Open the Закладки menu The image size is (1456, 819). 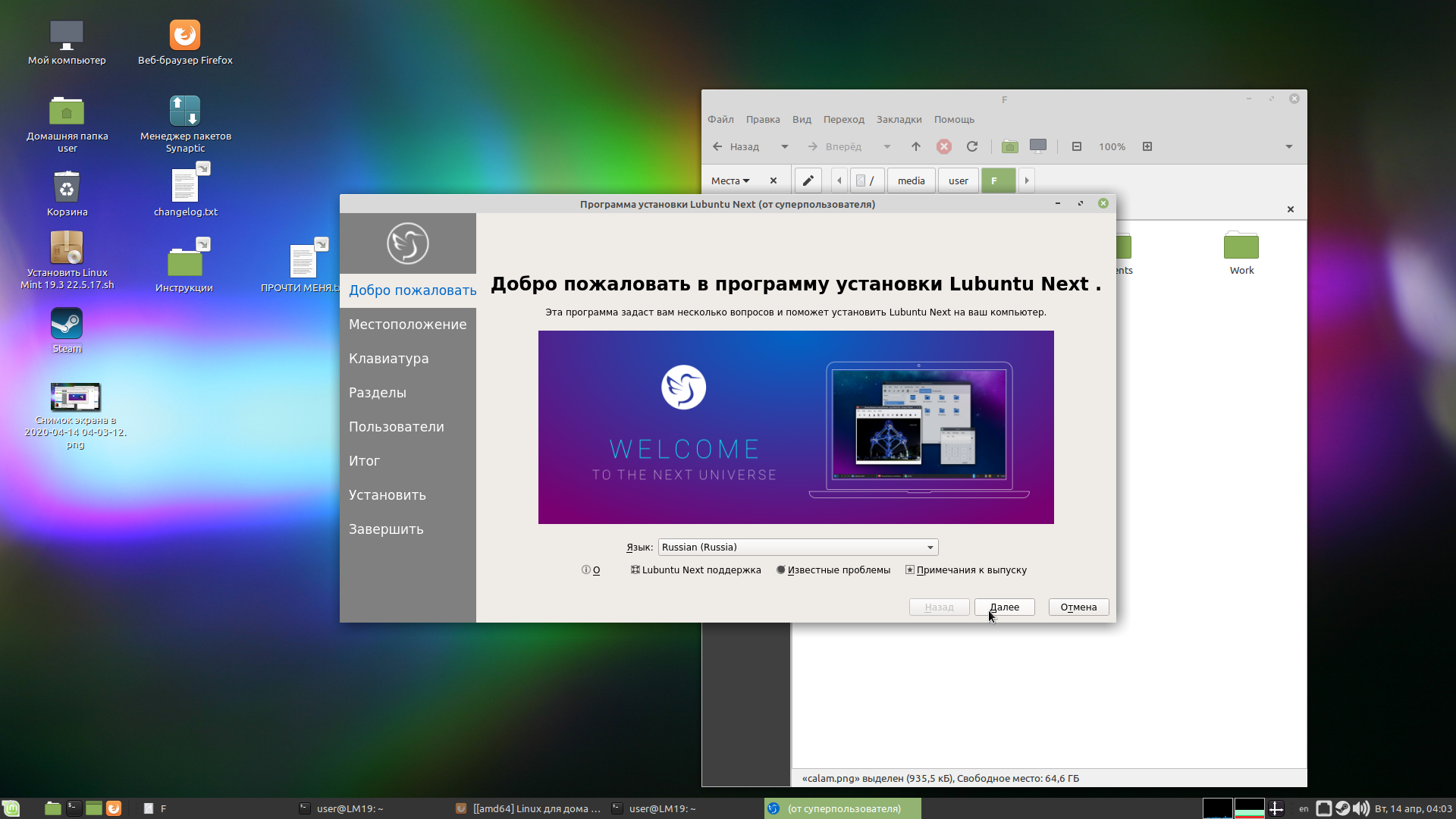coord(899,119)
